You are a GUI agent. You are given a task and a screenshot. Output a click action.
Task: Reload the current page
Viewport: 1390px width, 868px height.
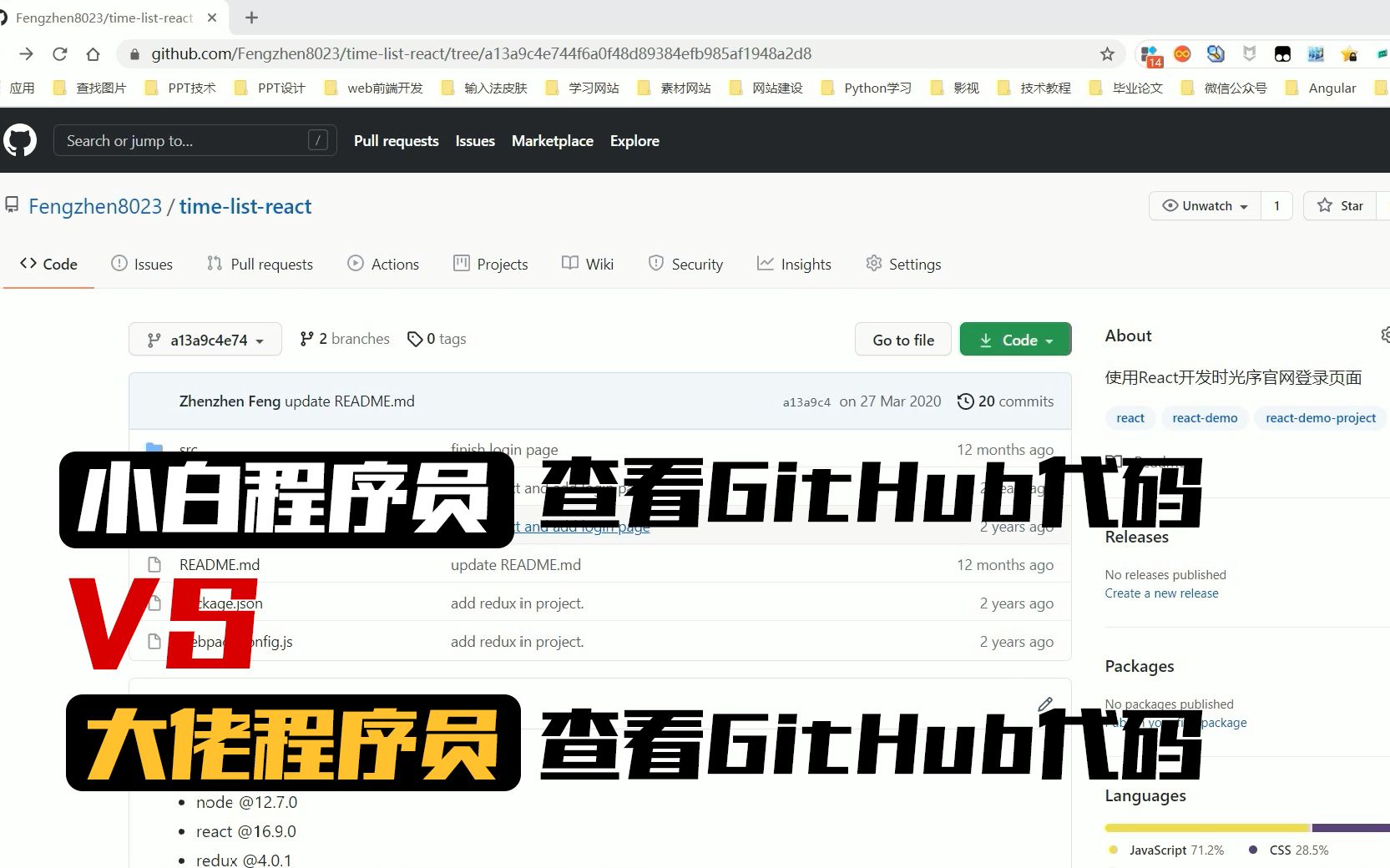click(59, 54)
